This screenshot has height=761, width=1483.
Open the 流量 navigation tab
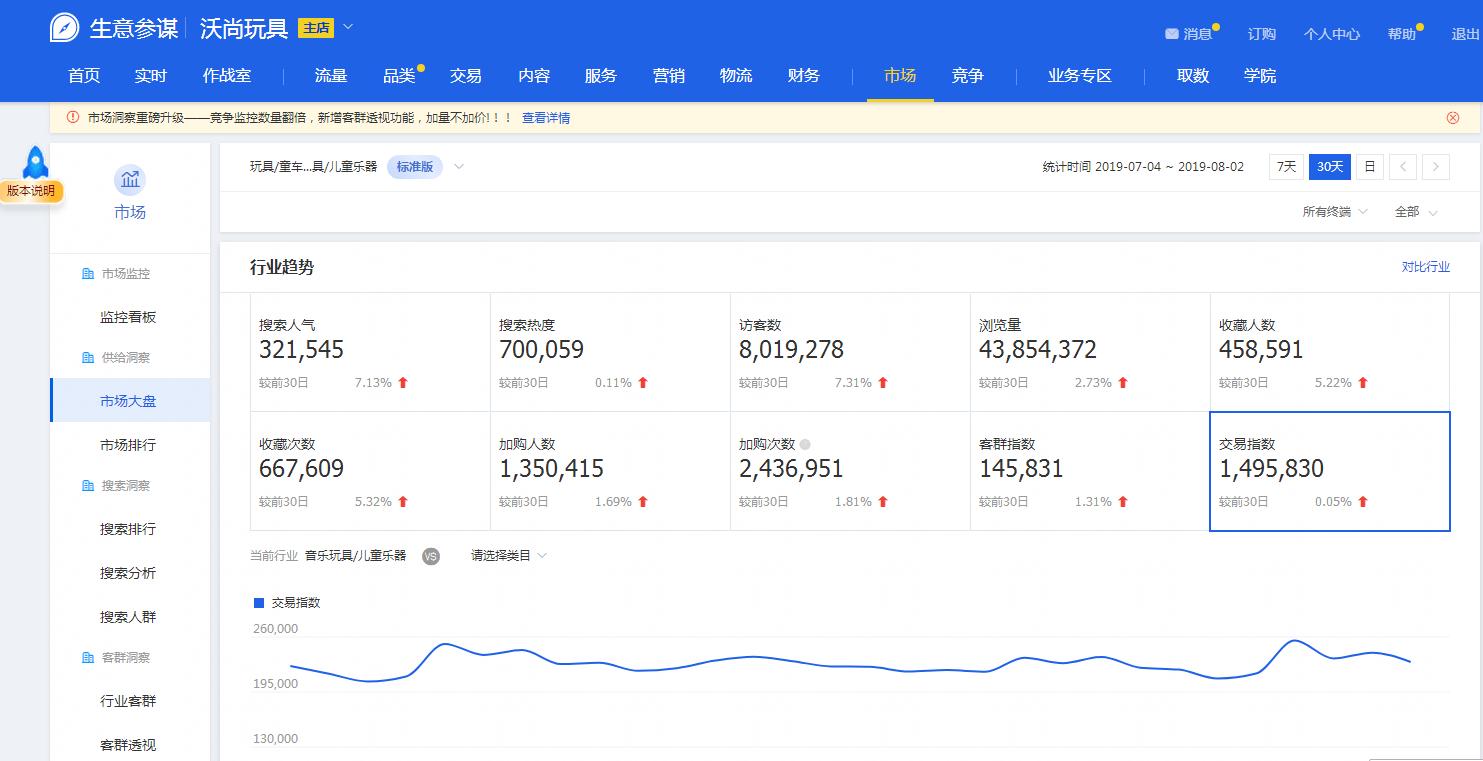click(x=330, y=75)
